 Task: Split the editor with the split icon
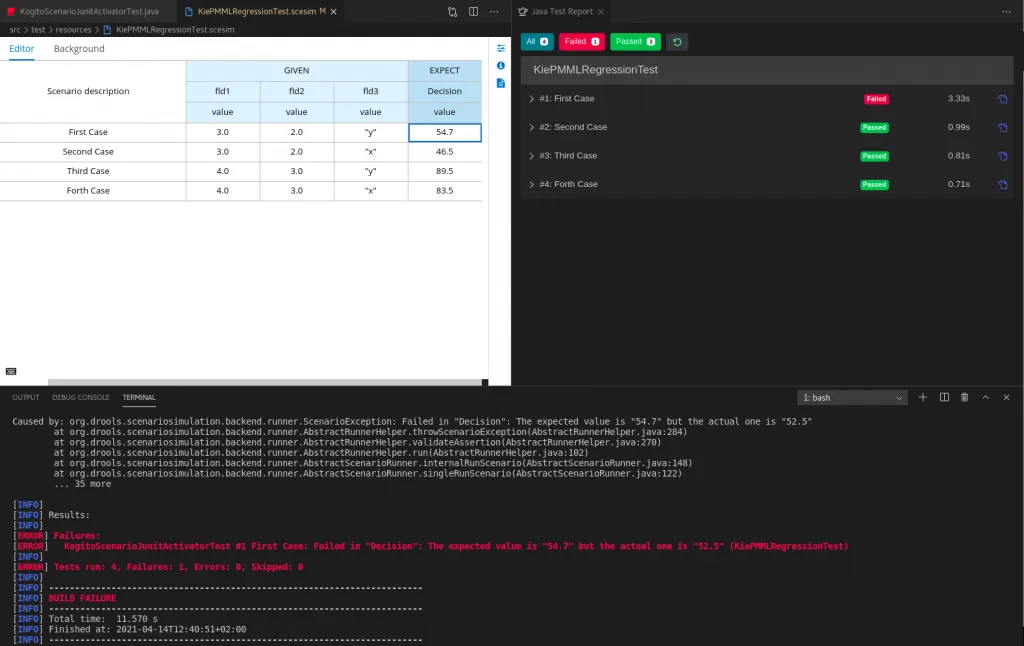(473, 12)
